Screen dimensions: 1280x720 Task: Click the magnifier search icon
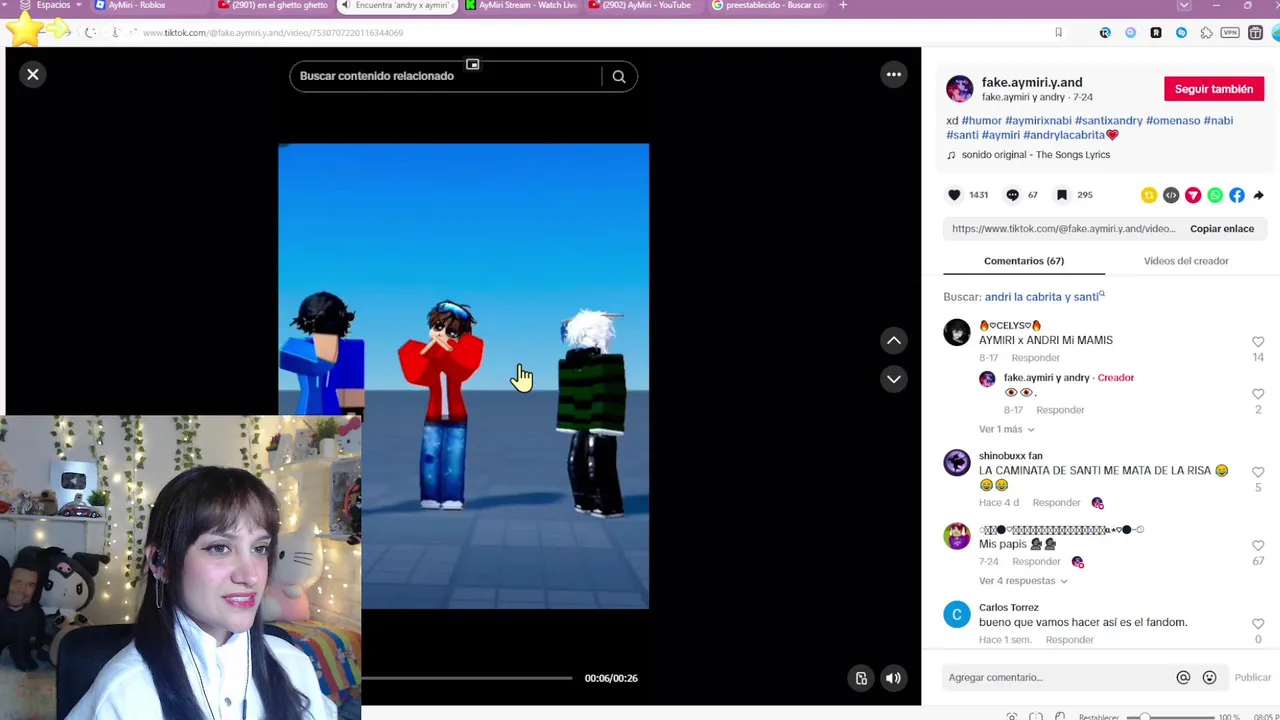point(619,76)
